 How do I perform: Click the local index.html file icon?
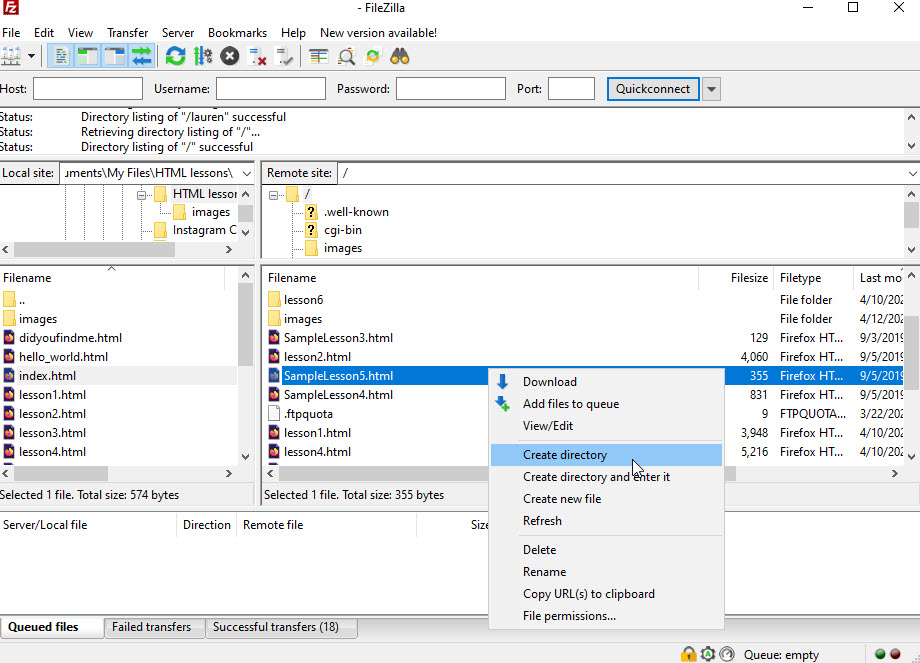[x=9, y=376]
